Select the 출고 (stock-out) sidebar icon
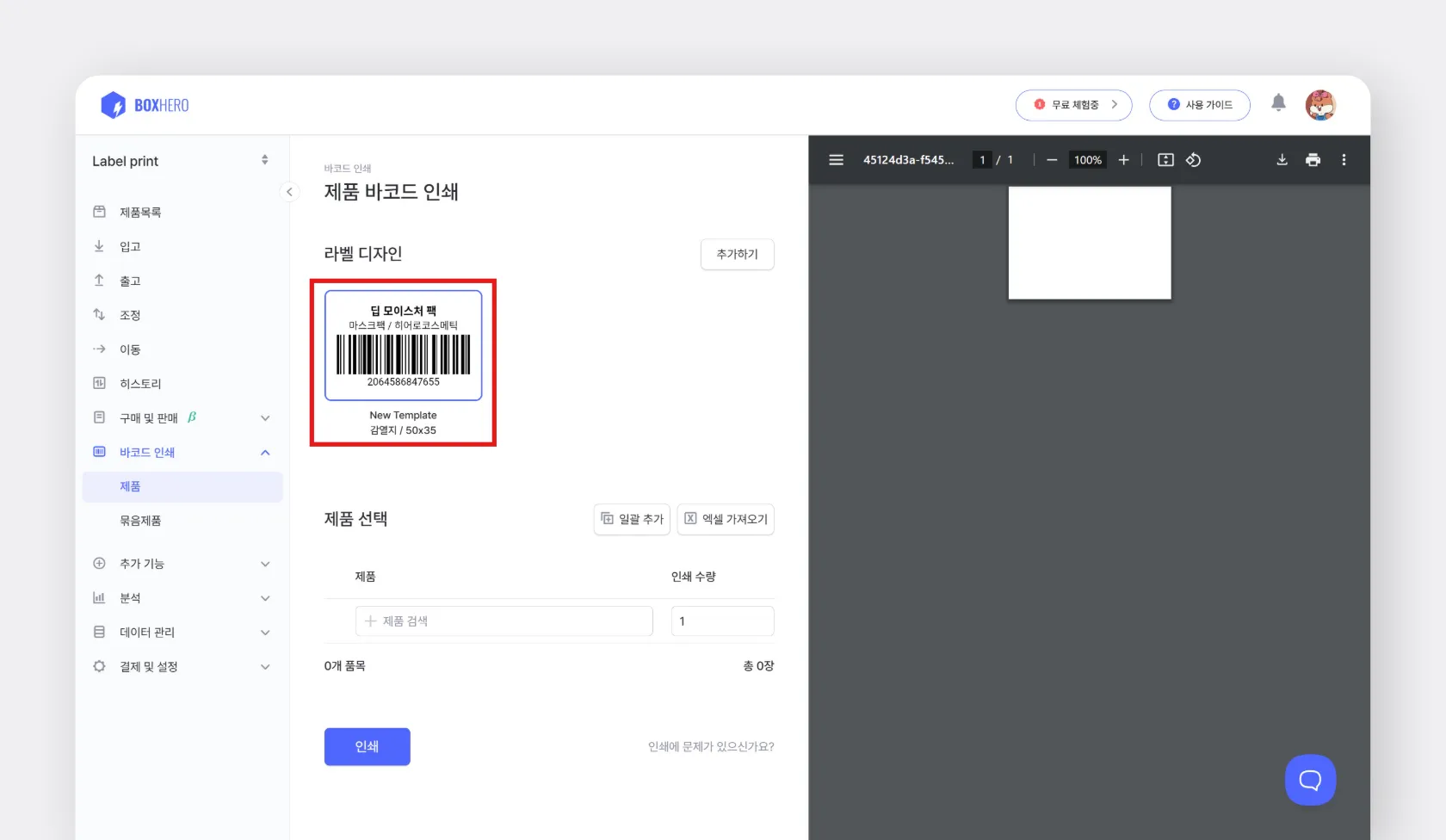 [99, 280]
